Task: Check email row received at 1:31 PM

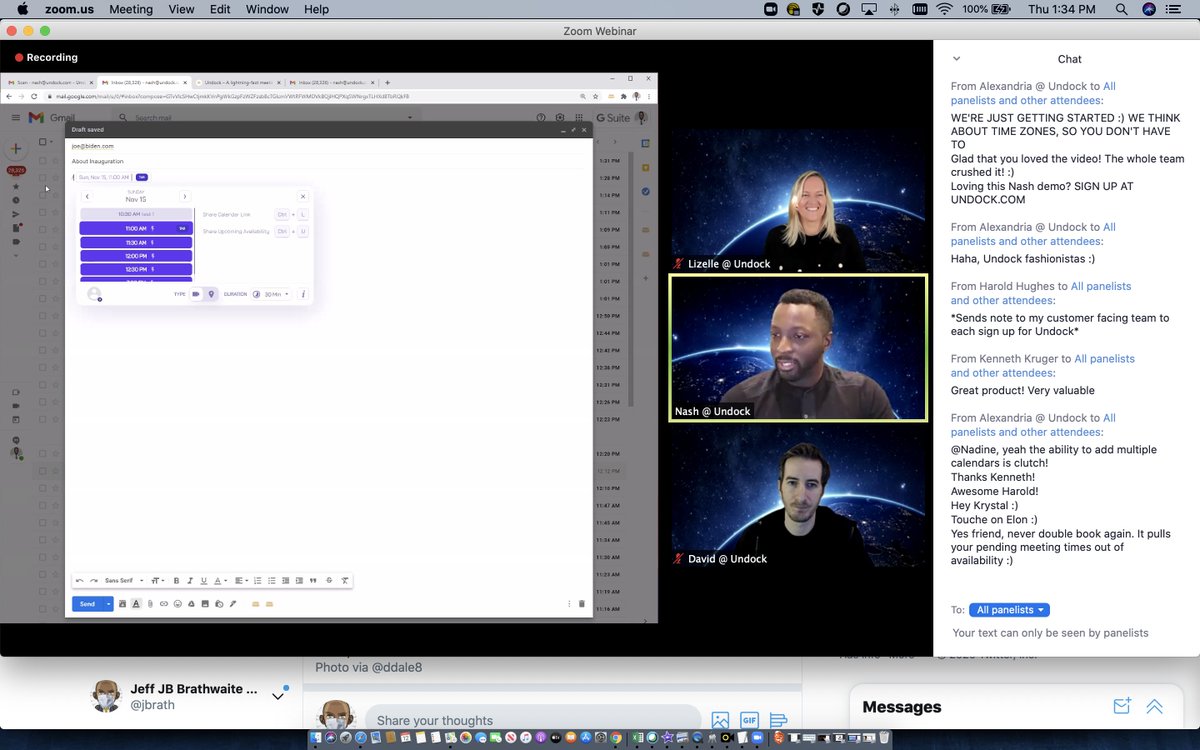Action: click(43, 161)
